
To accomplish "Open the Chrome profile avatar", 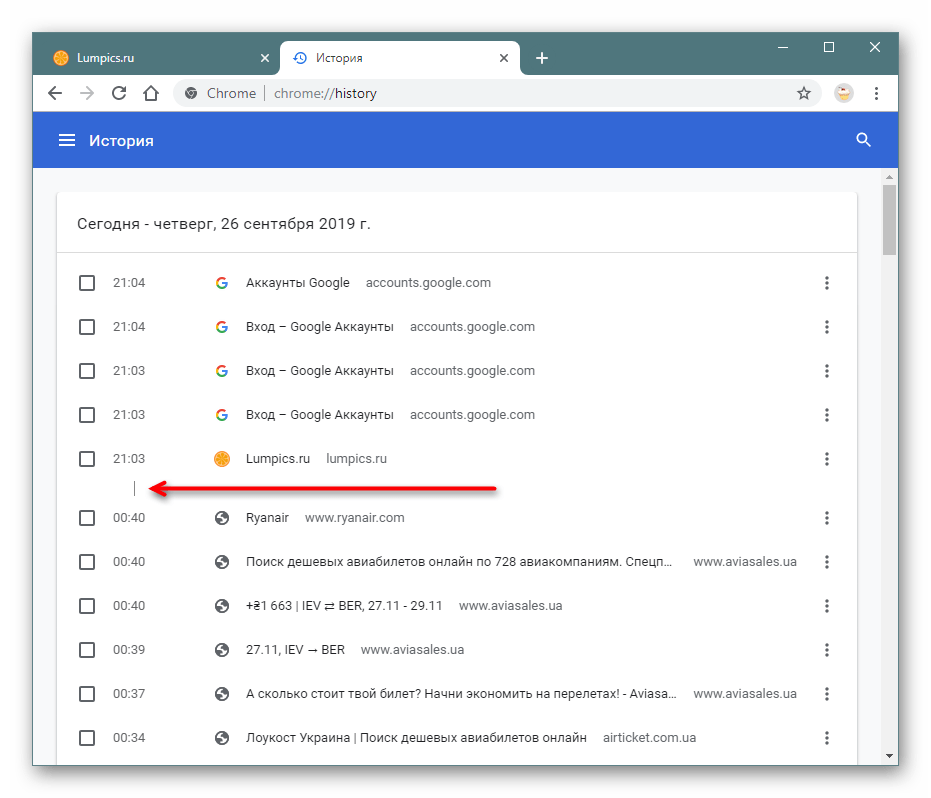I will (844, 93).
